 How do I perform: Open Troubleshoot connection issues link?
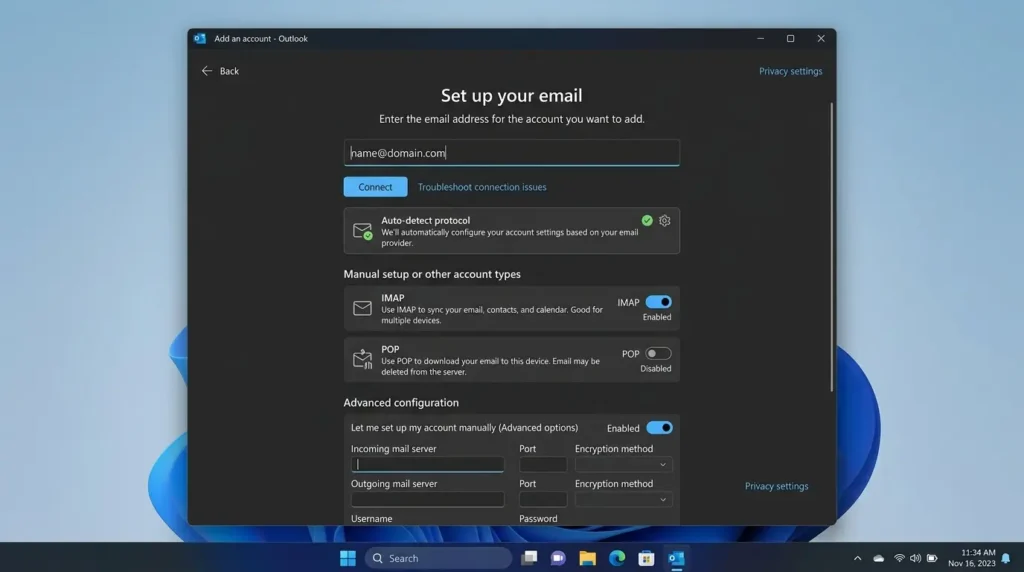(x=482, y=187)
